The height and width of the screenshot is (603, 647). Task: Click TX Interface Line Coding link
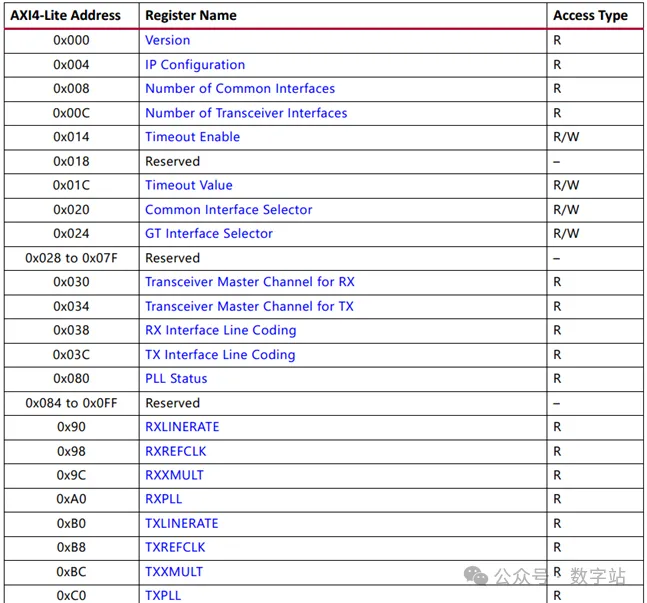[x=220, y=355]
